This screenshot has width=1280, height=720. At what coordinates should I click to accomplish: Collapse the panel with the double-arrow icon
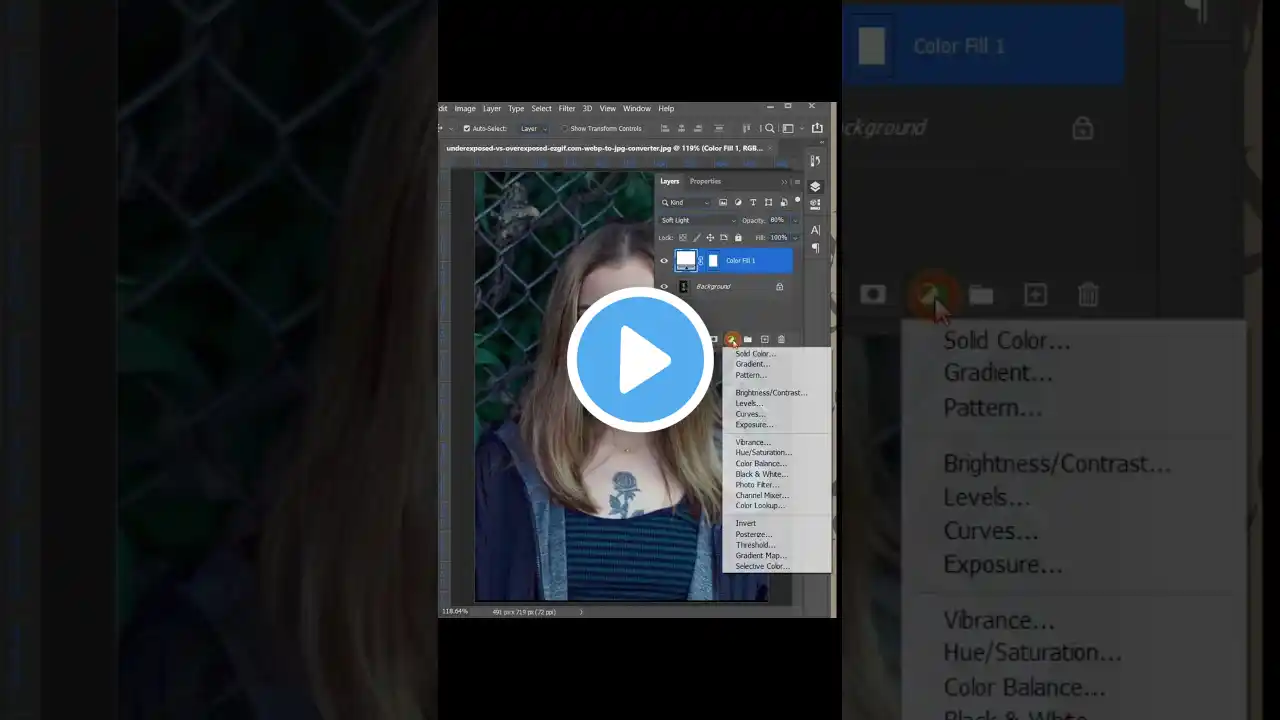pos(784,182)
